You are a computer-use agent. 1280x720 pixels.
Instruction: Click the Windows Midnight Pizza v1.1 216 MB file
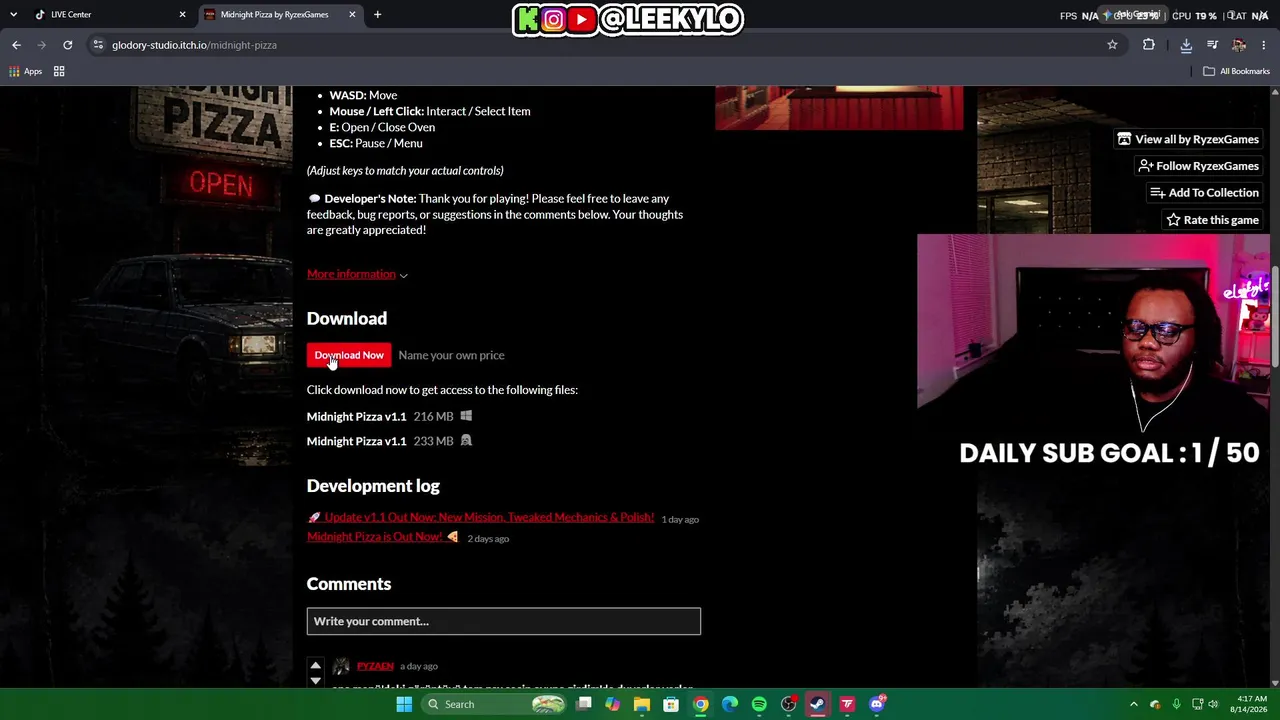(389, 416)
